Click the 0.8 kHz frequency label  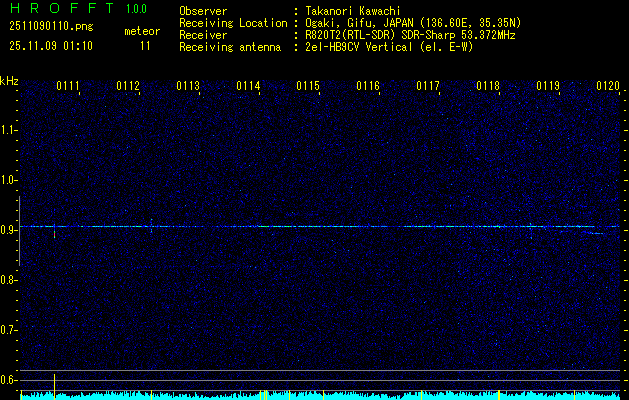pyautogui.click(x=8, y=280)
